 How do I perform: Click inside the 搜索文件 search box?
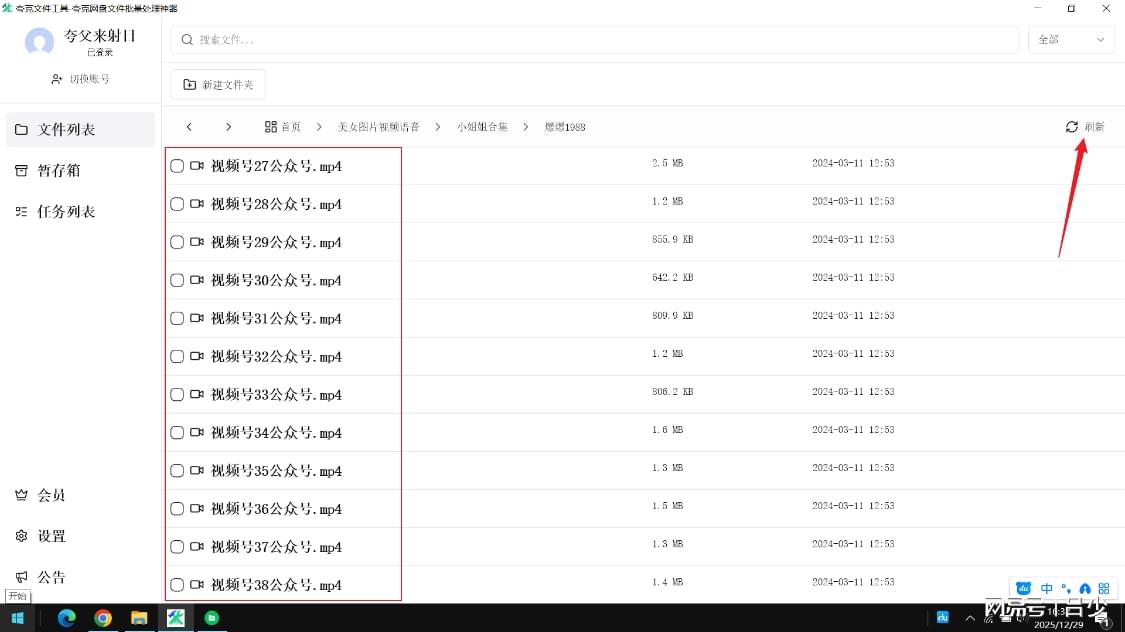400,39
